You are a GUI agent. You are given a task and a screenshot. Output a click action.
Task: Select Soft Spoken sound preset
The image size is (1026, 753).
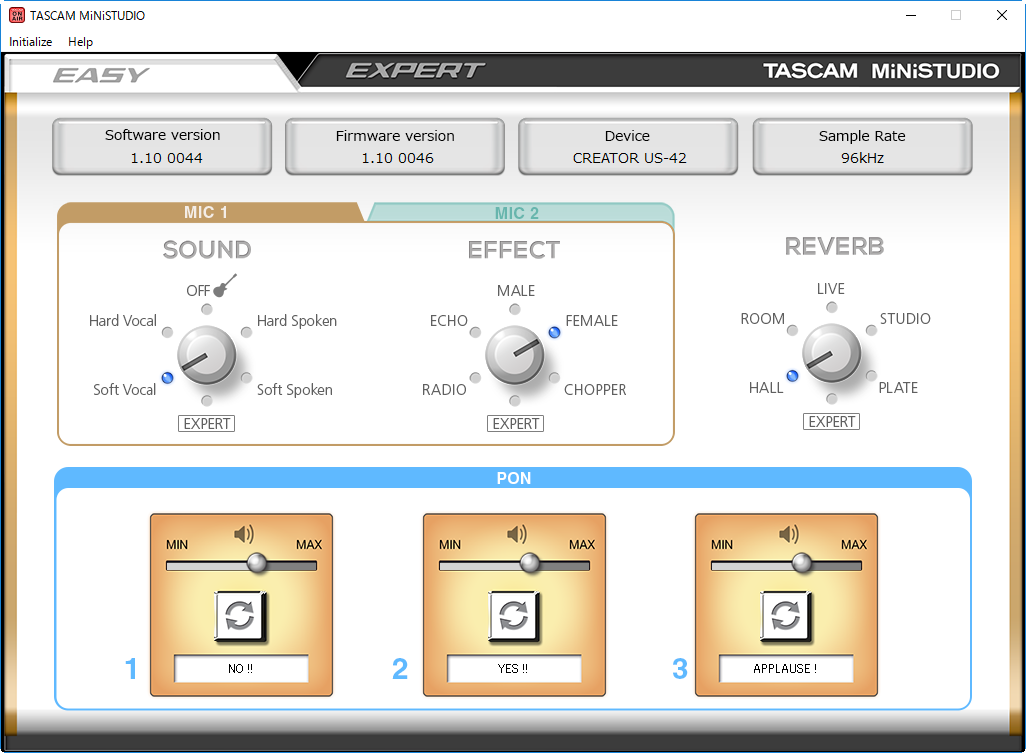tap(247, 377)
